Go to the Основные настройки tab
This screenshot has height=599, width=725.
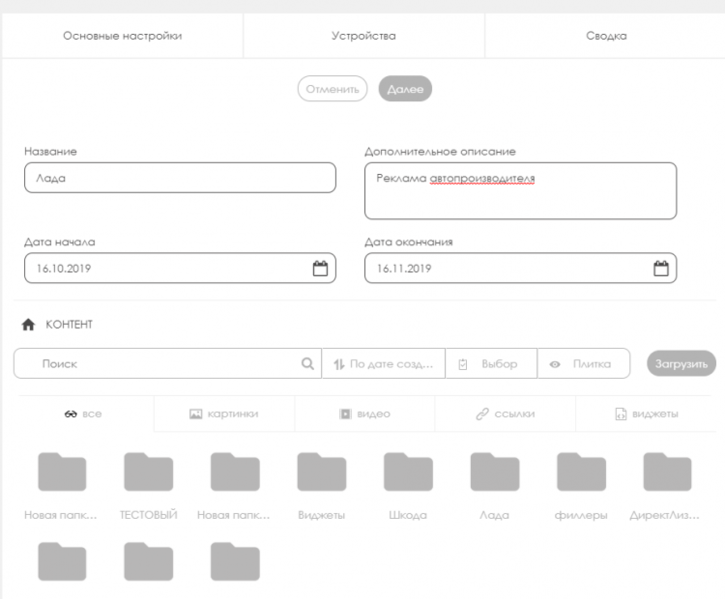tap(123, 36)
